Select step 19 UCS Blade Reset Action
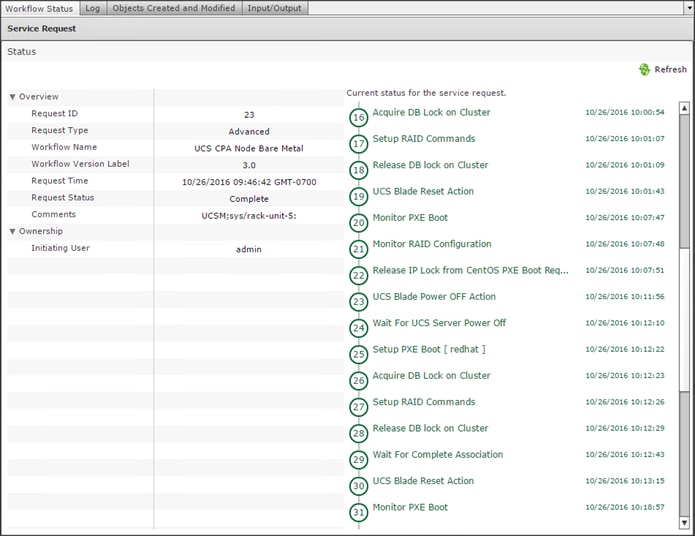This screenshot has height=536, width=695. pyautogui.click(x=423, y=192)
